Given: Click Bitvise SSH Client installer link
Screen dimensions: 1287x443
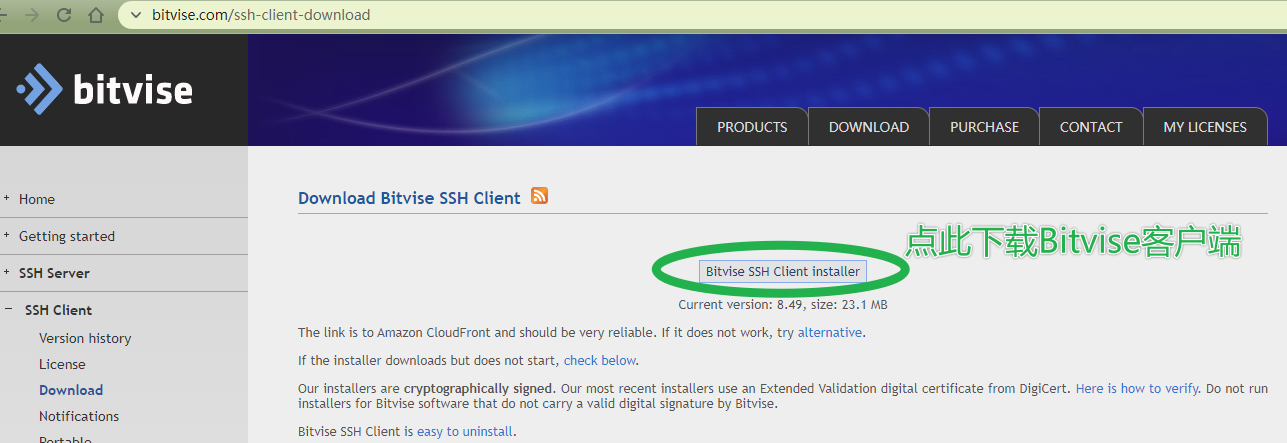Looking at the screenshot, I should point(782,271).
